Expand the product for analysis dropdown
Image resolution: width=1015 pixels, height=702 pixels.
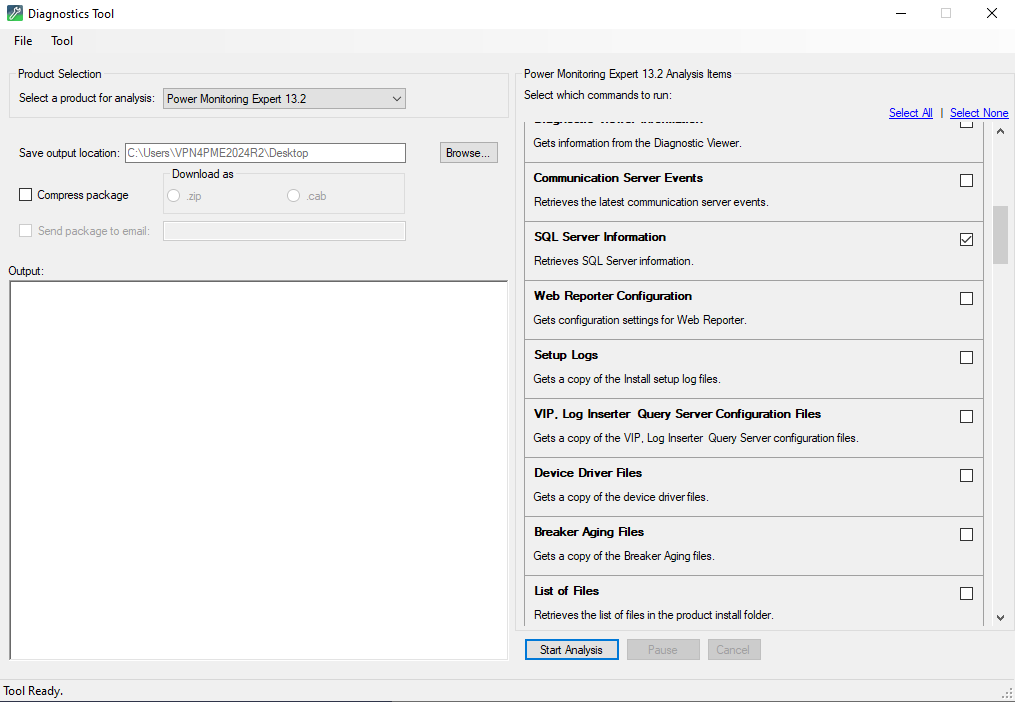pyautogui.click(x=284, y=98)
